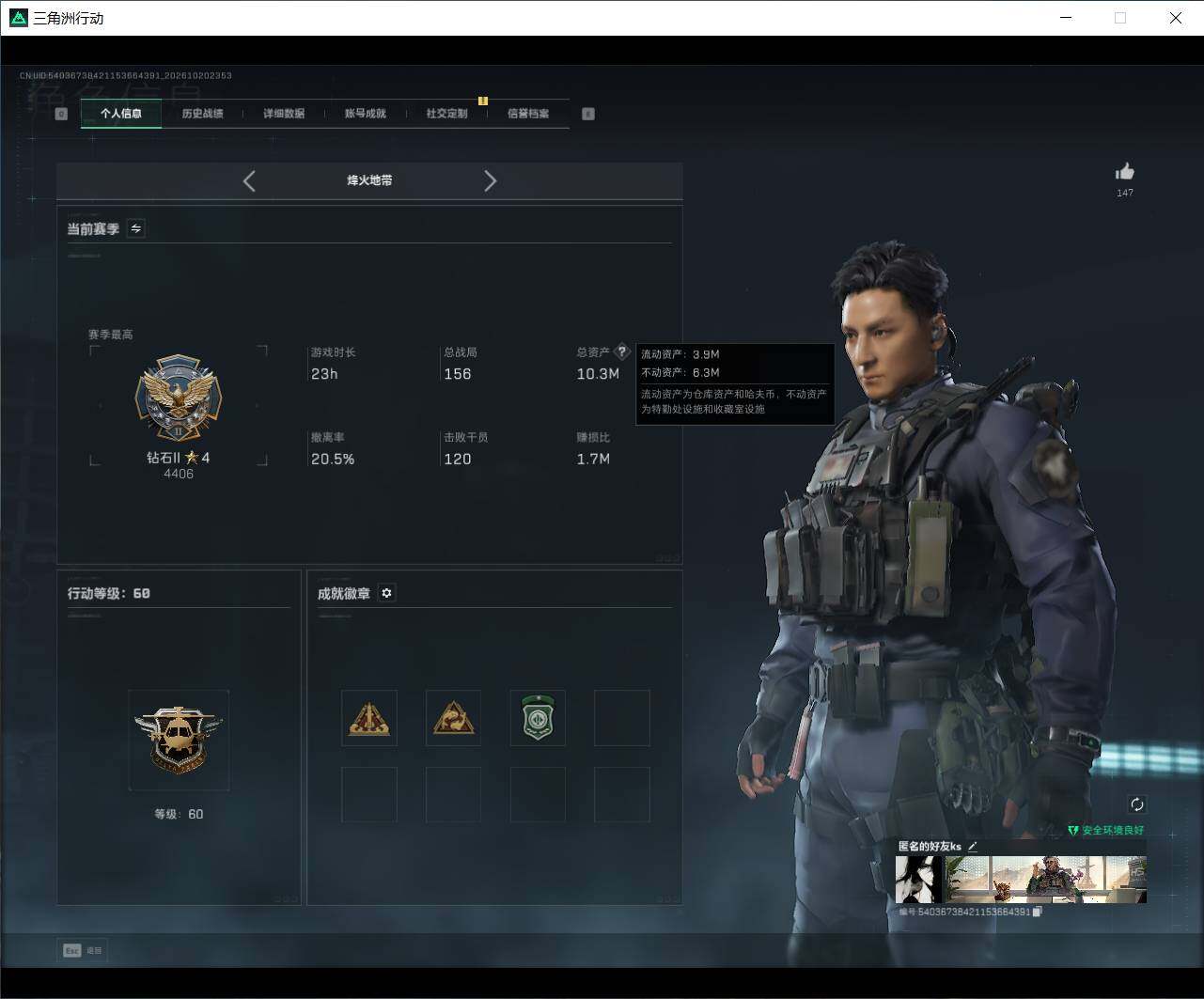This screenshot has height=999, width=1204.
Task: Toggle season switch icon beside 当前赛季
Action: click(x=136, y=228)
